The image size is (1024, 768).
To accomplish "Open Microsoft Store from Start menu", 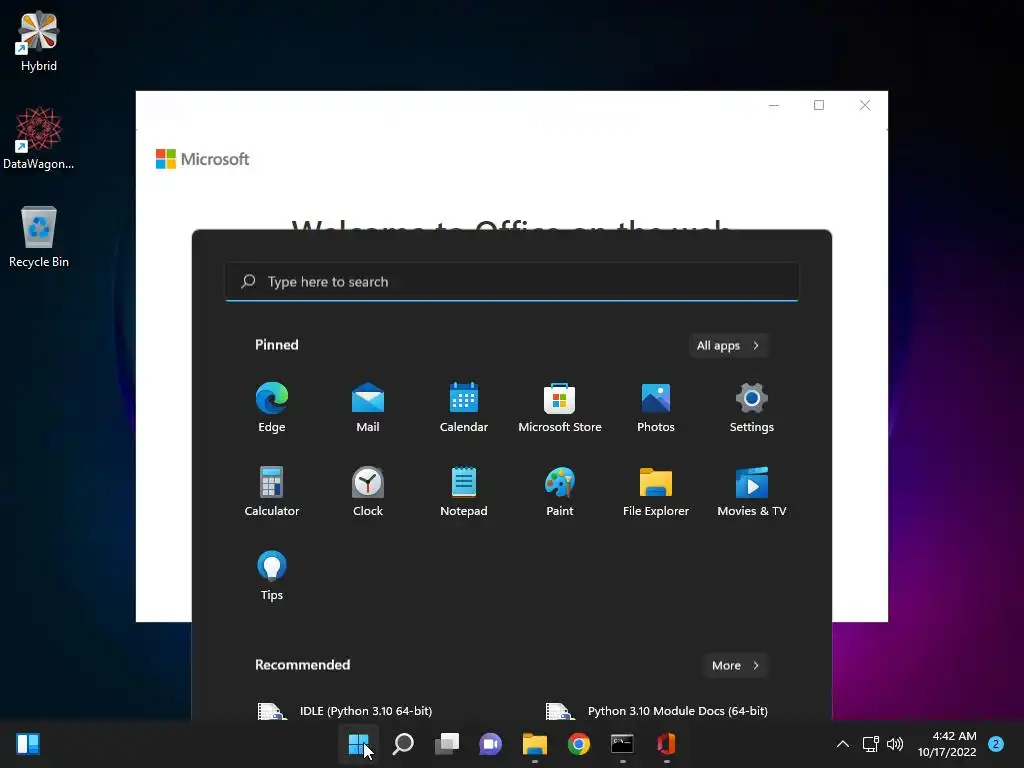I will pyautogui.click(x=560, y=408).
